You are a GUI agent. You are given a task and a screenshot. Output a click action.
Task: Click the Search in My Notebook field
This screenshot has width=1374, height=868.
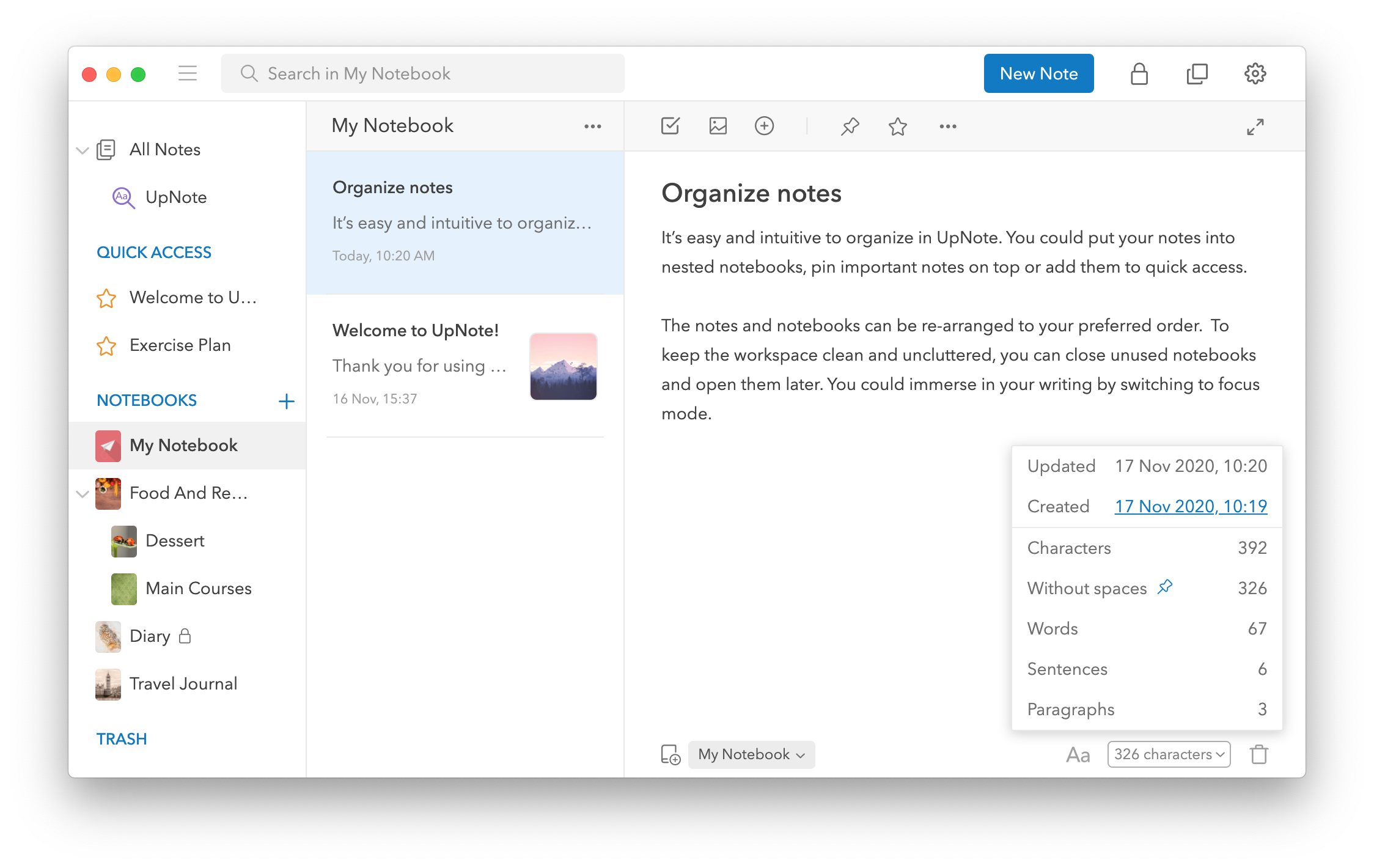click(x=423, y=73)
